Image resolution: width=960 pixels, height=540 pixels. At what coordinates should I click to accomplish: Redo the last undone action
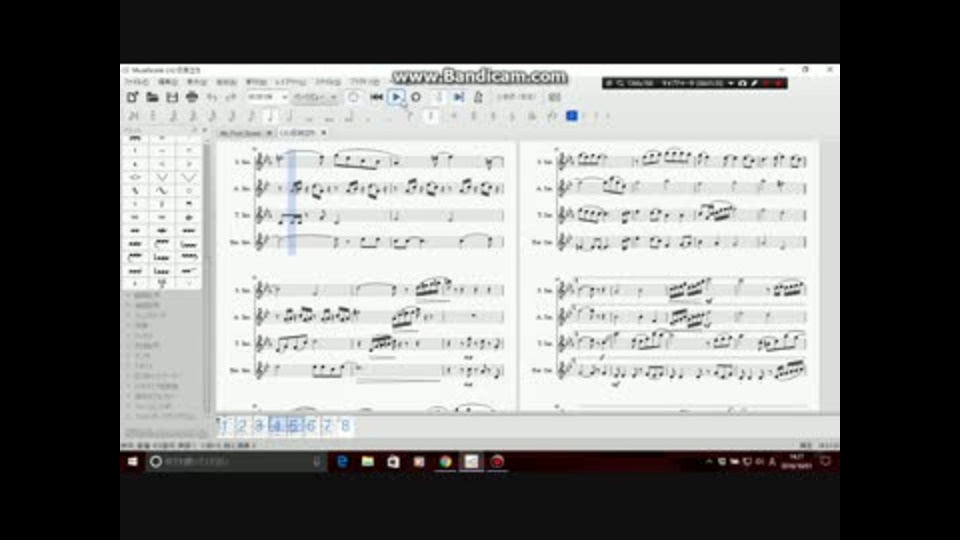point(231,97)
